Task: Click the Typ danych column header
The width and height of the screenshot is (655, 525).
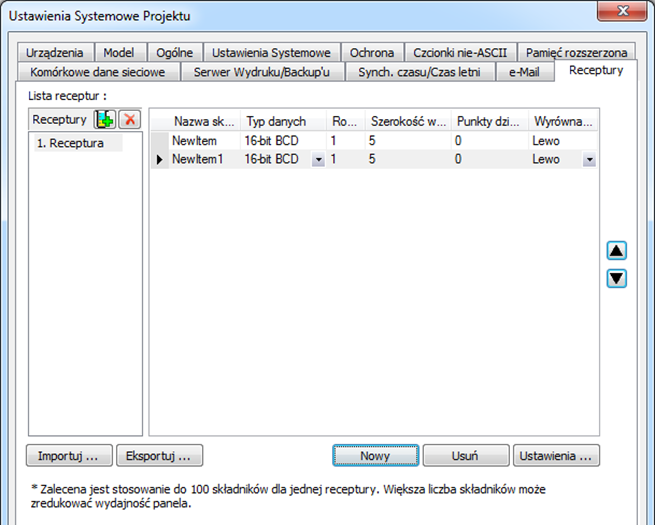Action: pyautogui.click(x=283, y=122)
